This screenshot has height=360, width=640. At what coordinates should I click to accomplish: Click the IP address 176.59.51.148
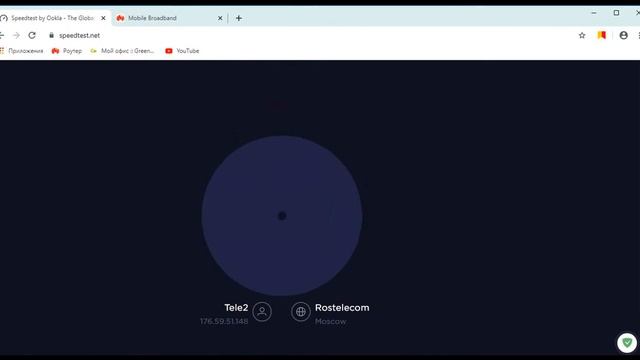click(x=224, y=322)
